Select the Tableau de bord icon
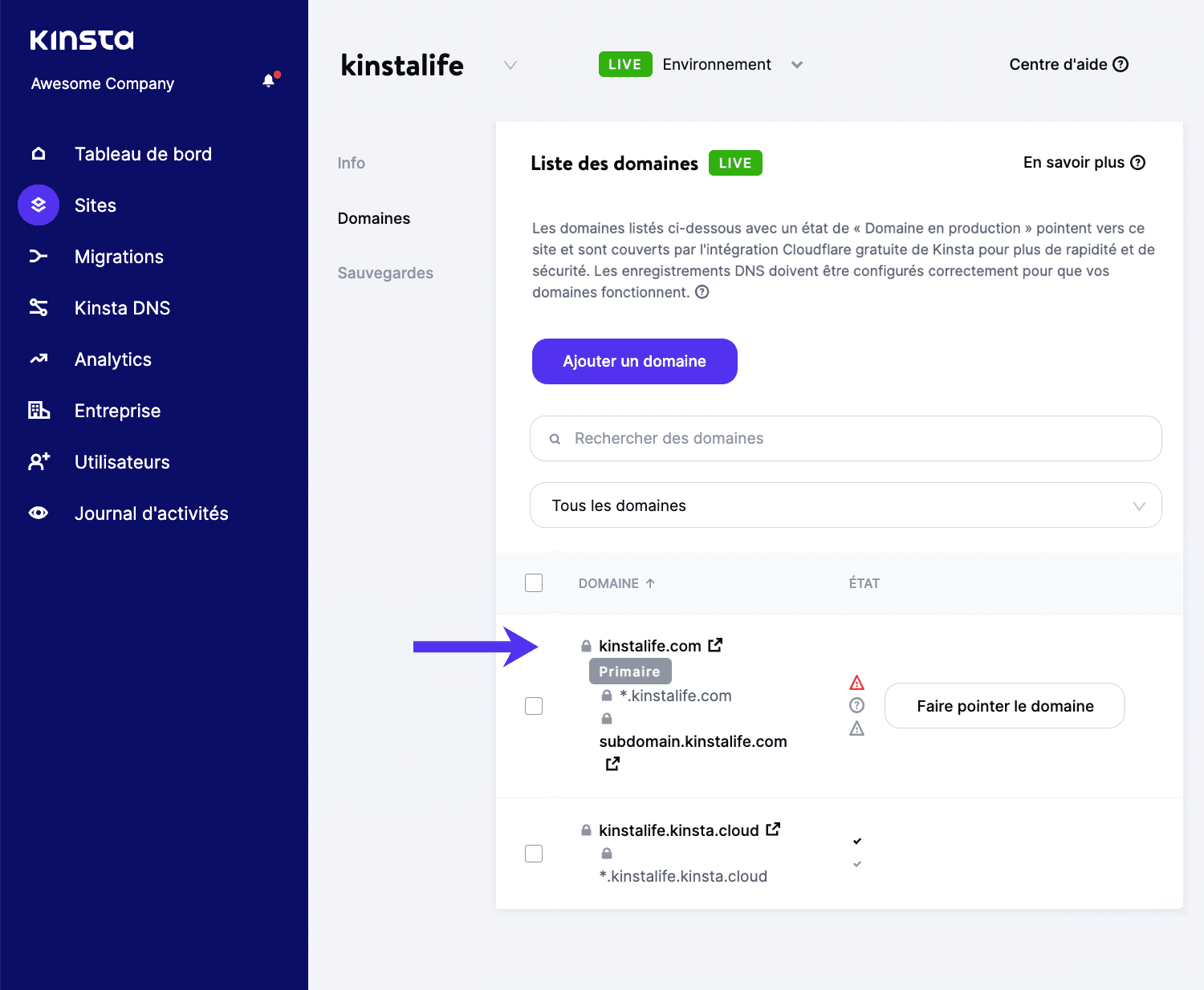 click(38, 153)
